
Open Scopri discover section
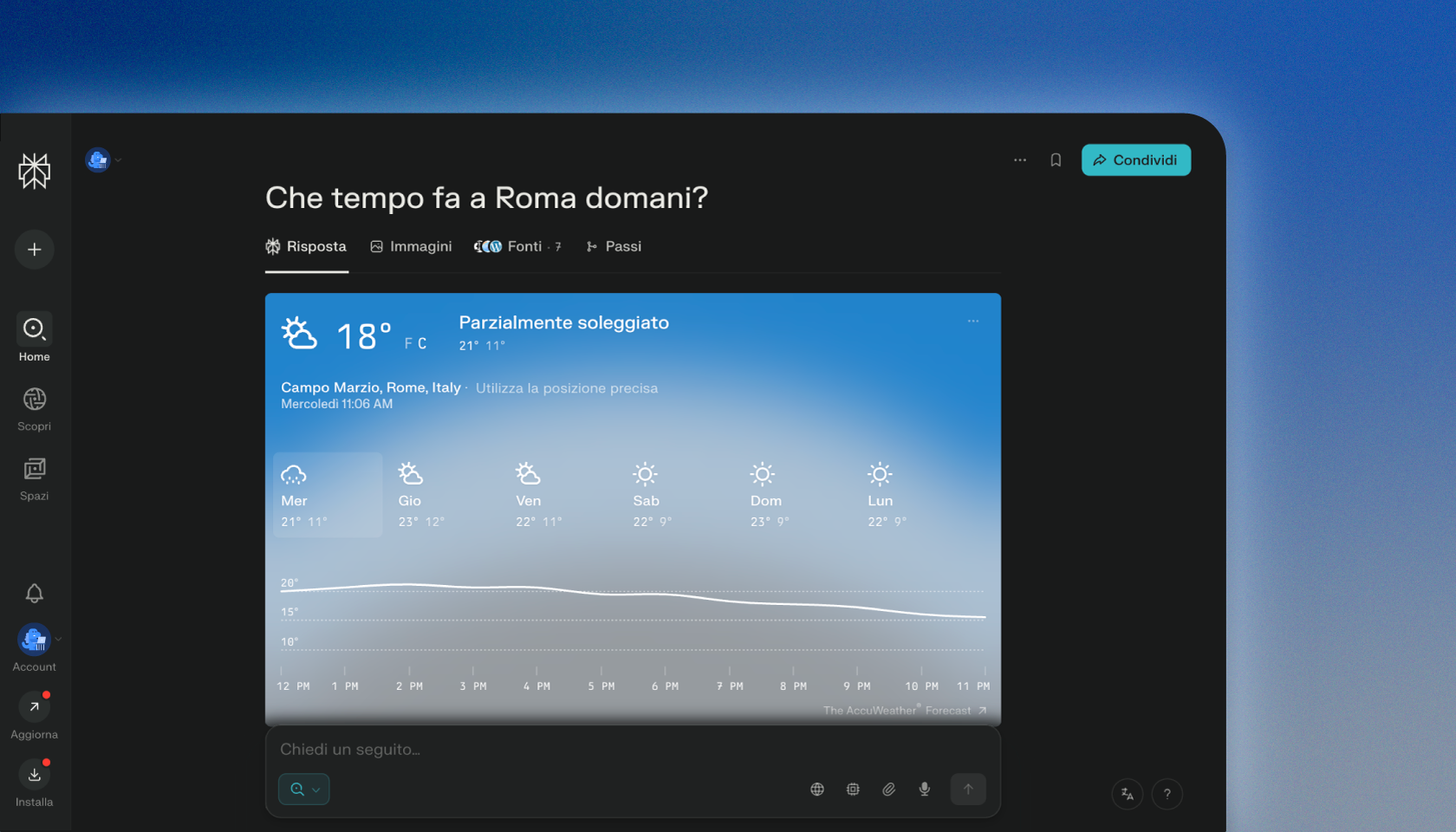[35, 408]
